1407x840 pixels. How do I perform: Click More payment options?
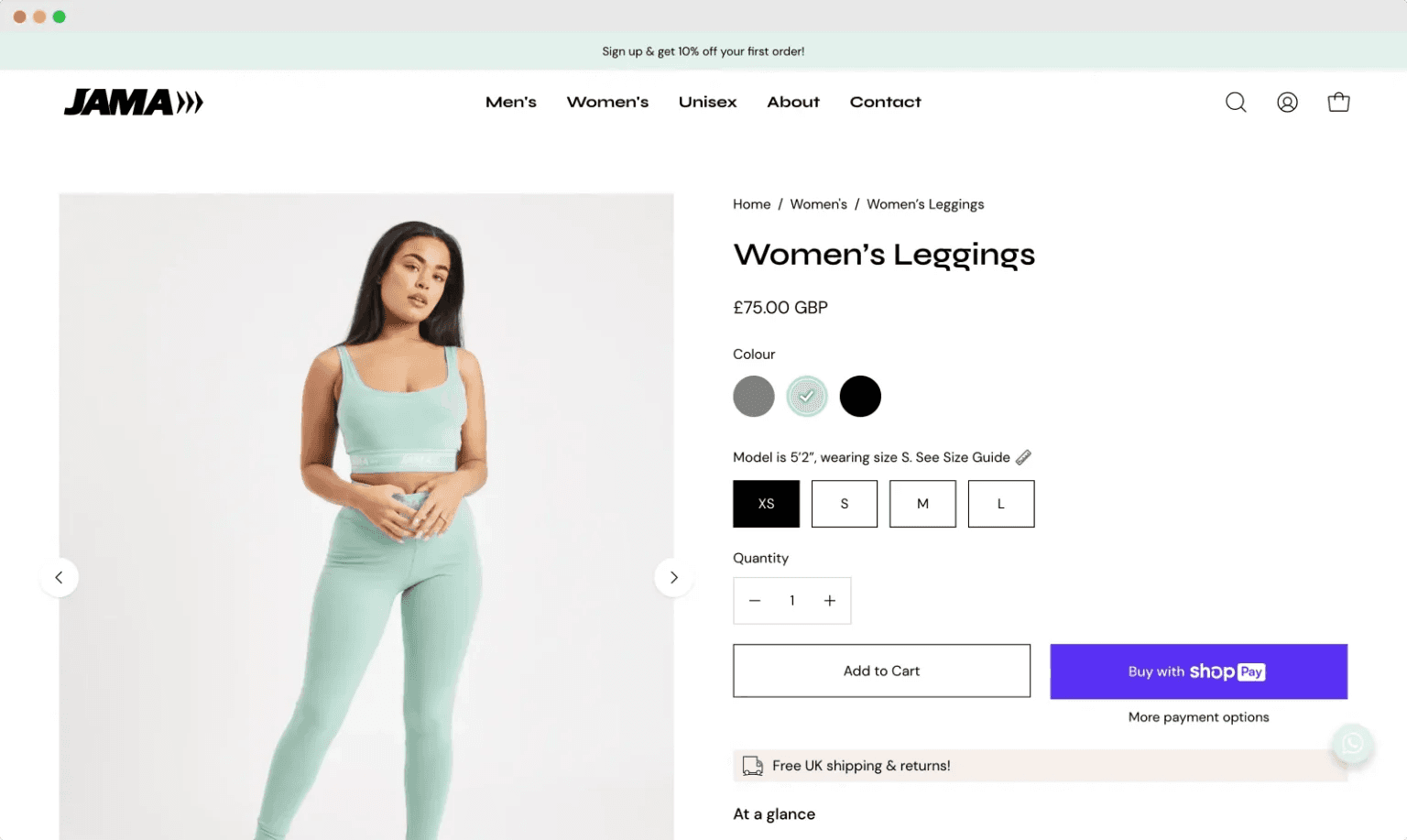pos(1198,716)
